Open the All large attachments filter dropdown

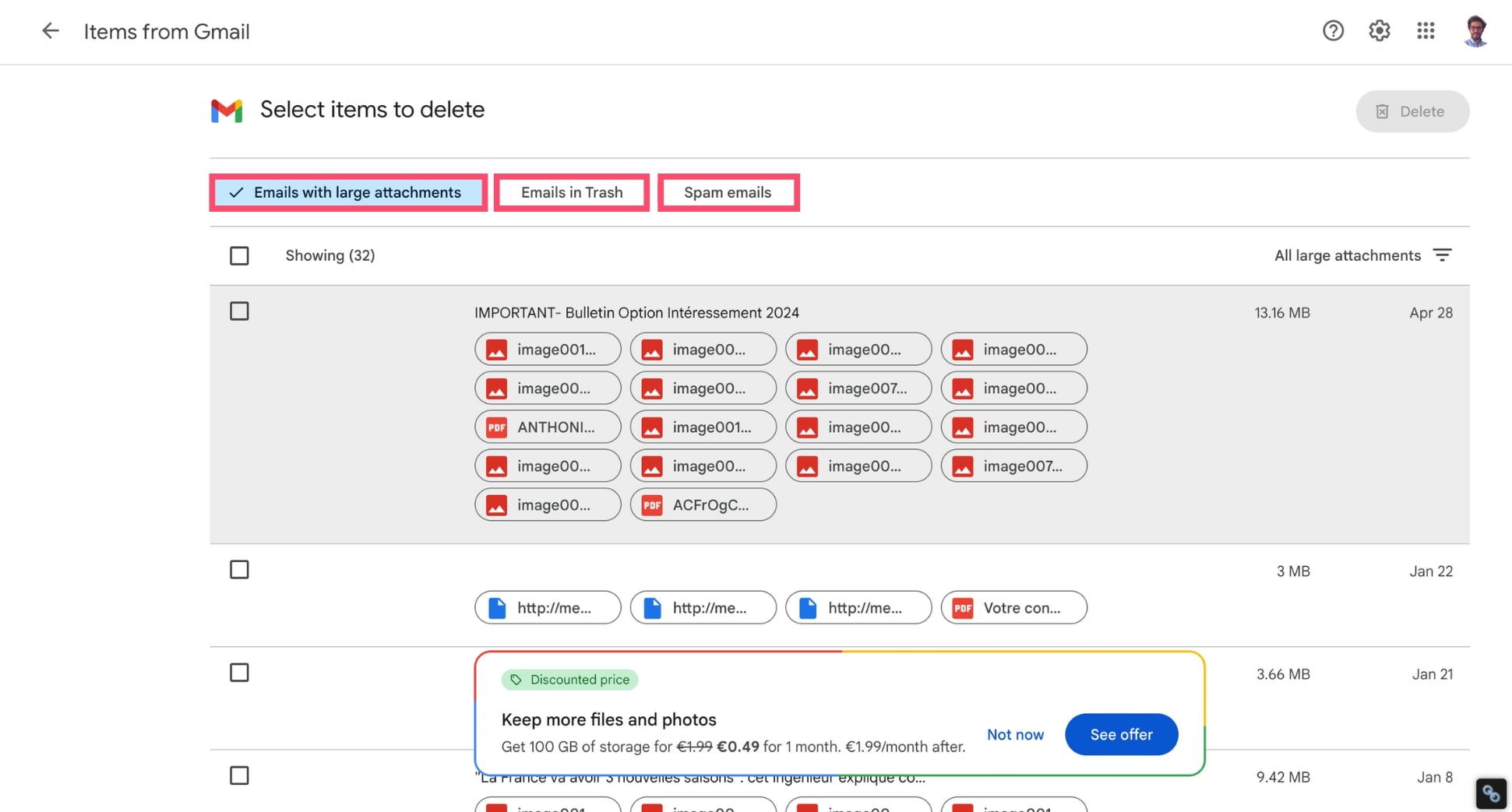click(x=1362, y=255)
